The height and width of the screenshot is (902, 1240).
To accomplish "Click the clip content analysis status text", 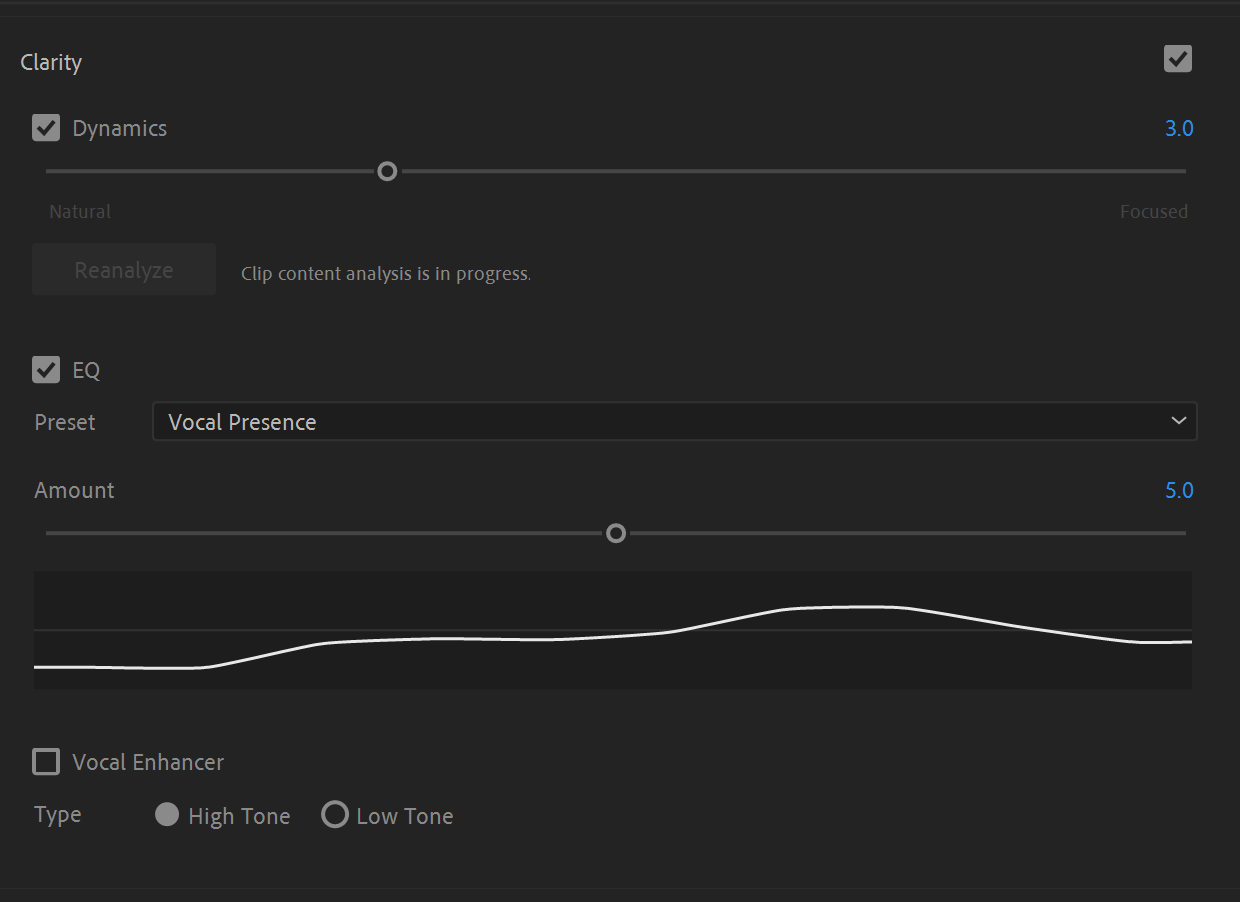I will coord(386,273).
